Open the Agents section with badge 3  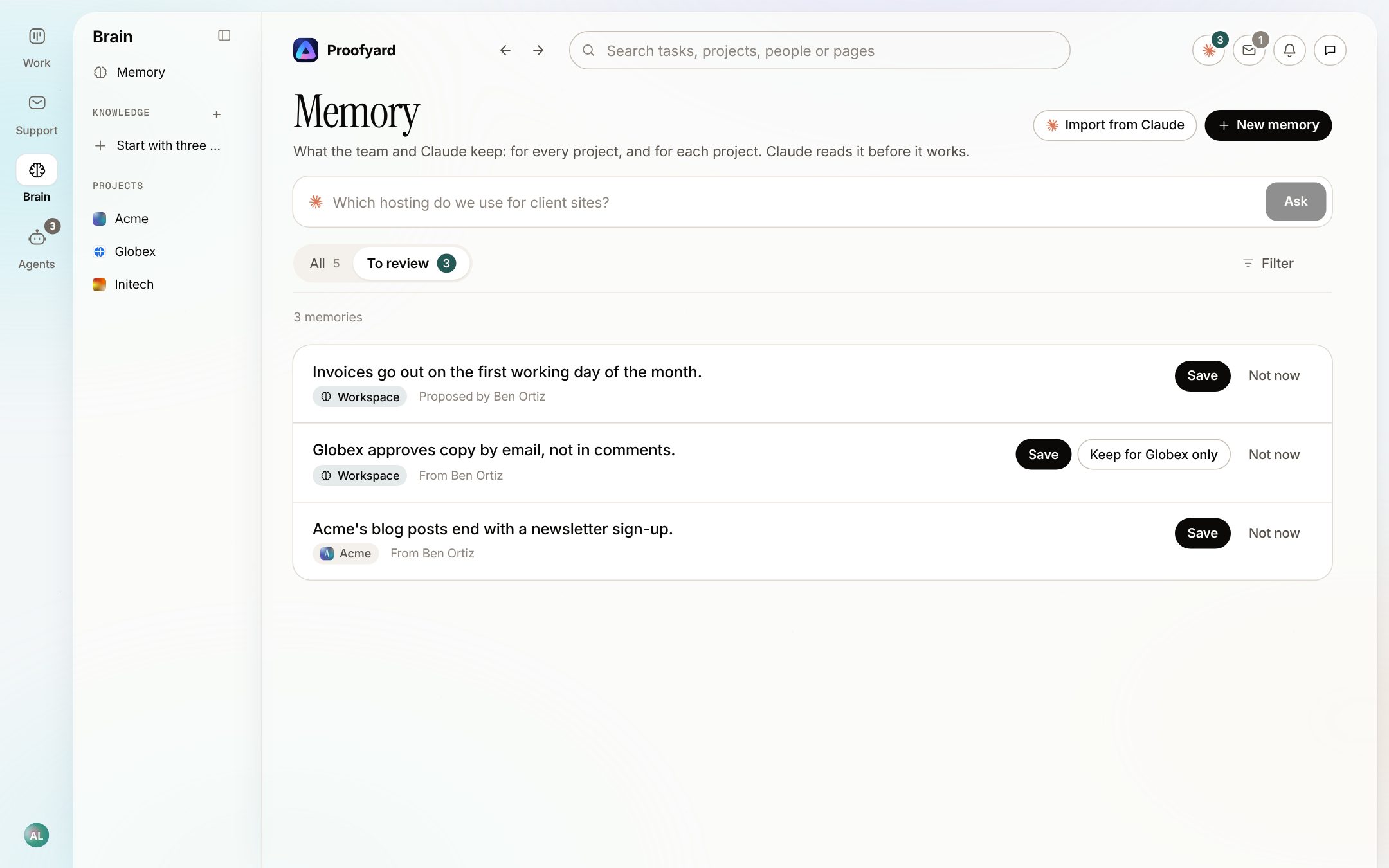click(x=37, y=246)
